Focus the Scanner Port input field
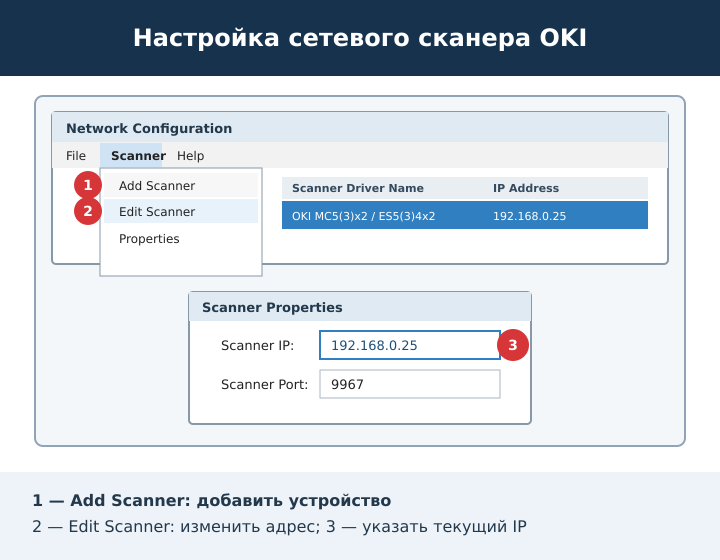Image resolution: width=720 pixels, height=560 pixels. coord(410,384)
